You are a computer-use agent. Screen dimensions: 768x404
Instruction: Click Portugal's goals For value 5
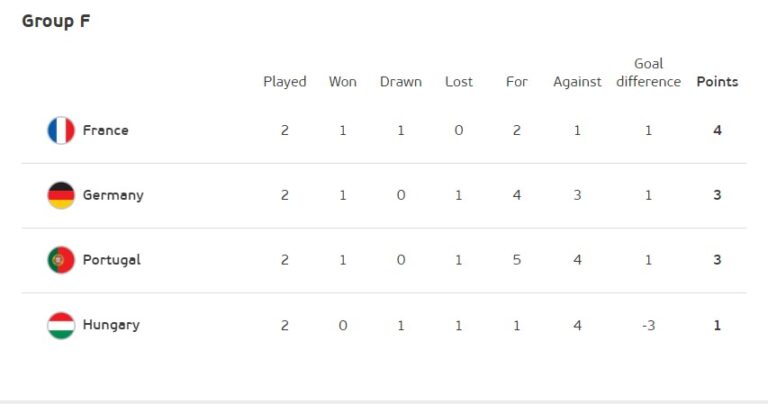coord(517,260)
